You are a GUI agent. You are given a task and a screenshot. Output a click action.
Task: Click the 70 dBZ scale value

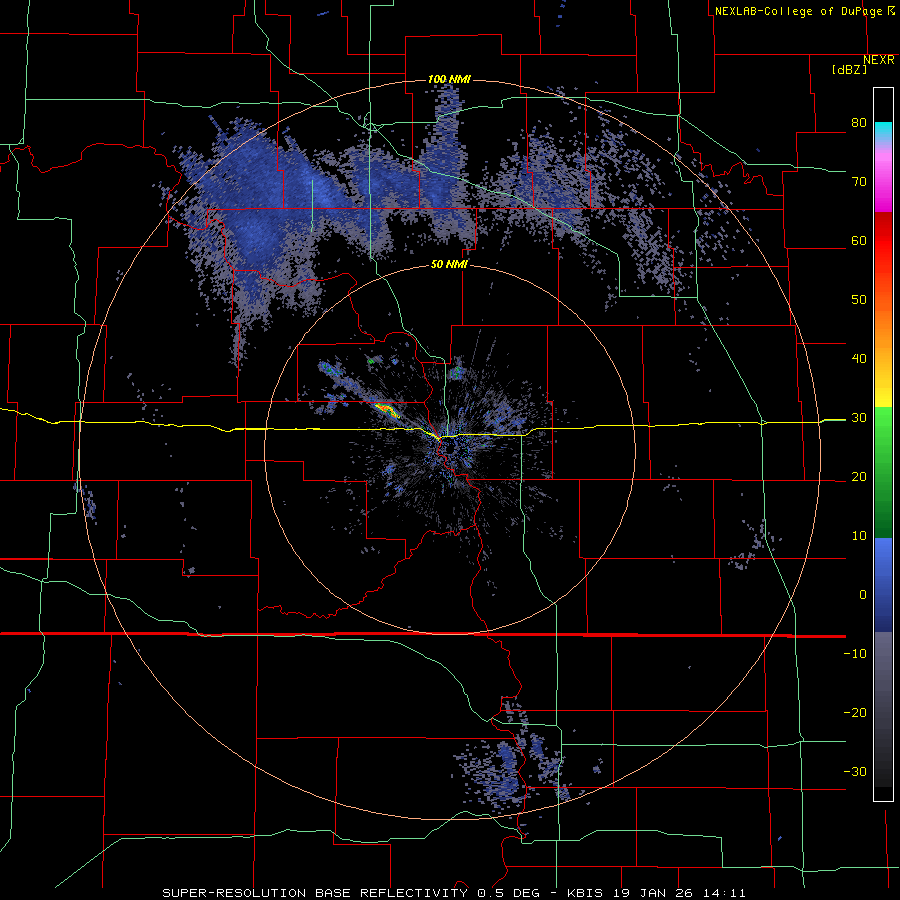859,182
